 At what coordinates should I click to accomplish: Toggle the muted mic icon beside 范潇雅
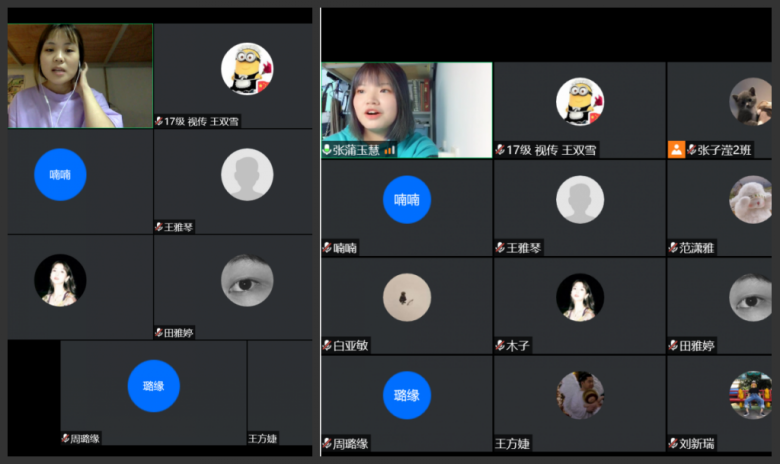[673, 248]
